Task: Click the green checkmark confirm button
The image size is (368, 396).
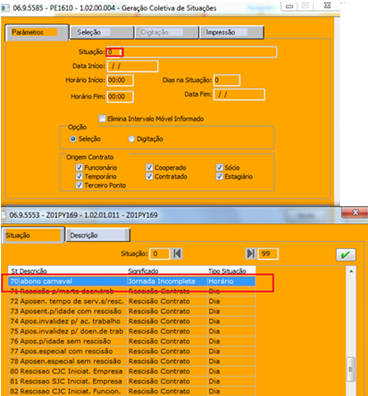Action: (346, 255)
